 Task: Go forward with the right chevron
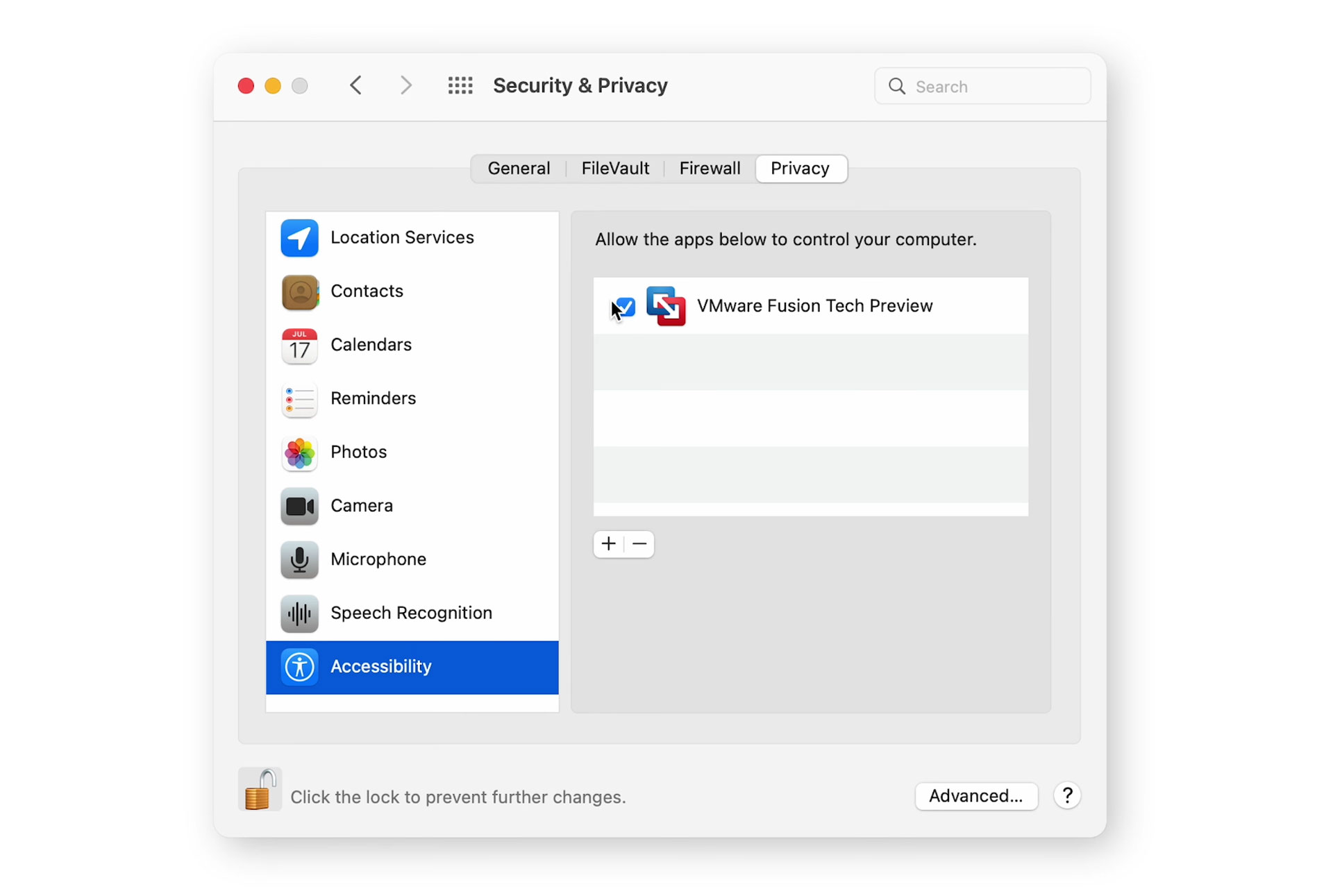tap(405, 85)
